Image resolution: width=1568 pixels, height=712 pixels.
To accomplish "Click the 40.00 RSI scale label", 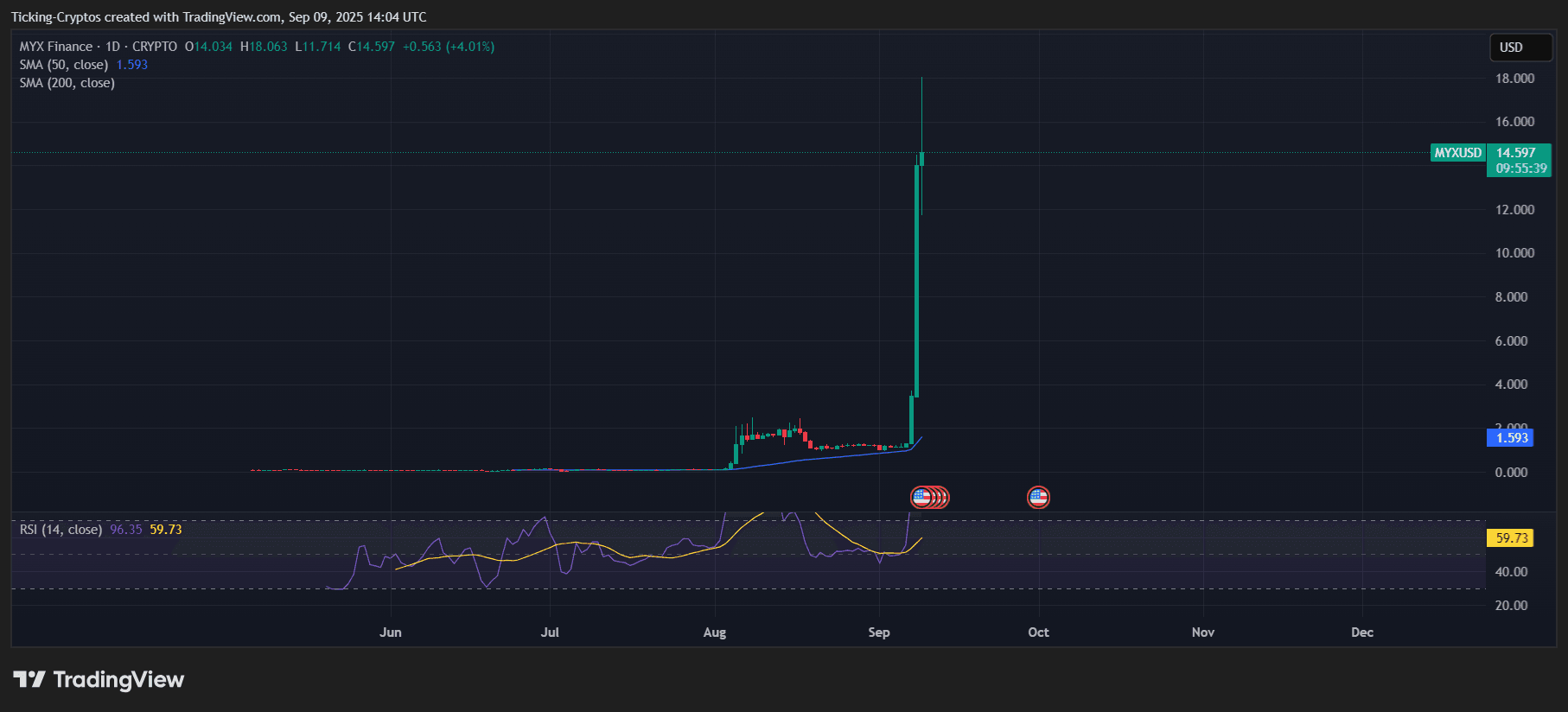I will point(1511,572).
